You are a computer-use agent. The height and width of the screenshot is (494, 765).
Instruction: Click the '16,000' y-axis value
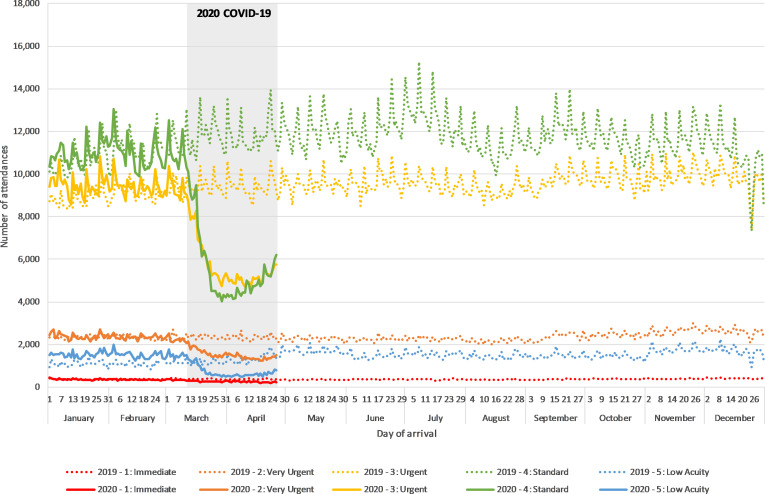coord(27,46)
